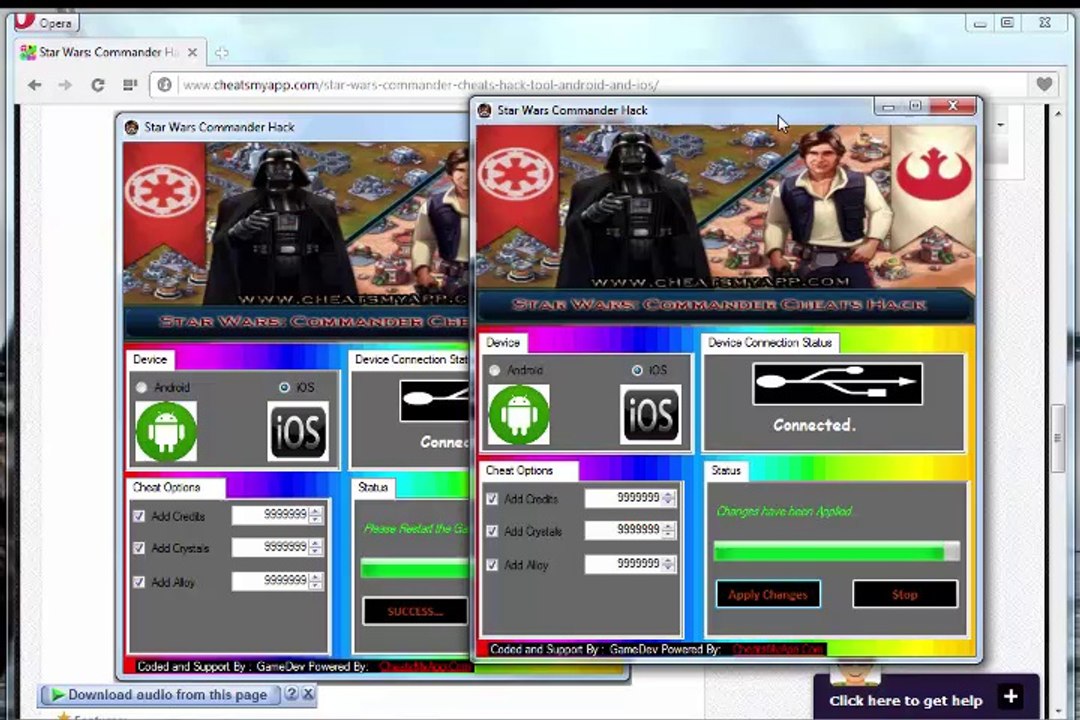The image size is (1080, 720).
Task: Close the Star Wars Commander tab
Action: click(x=192, y=52)
